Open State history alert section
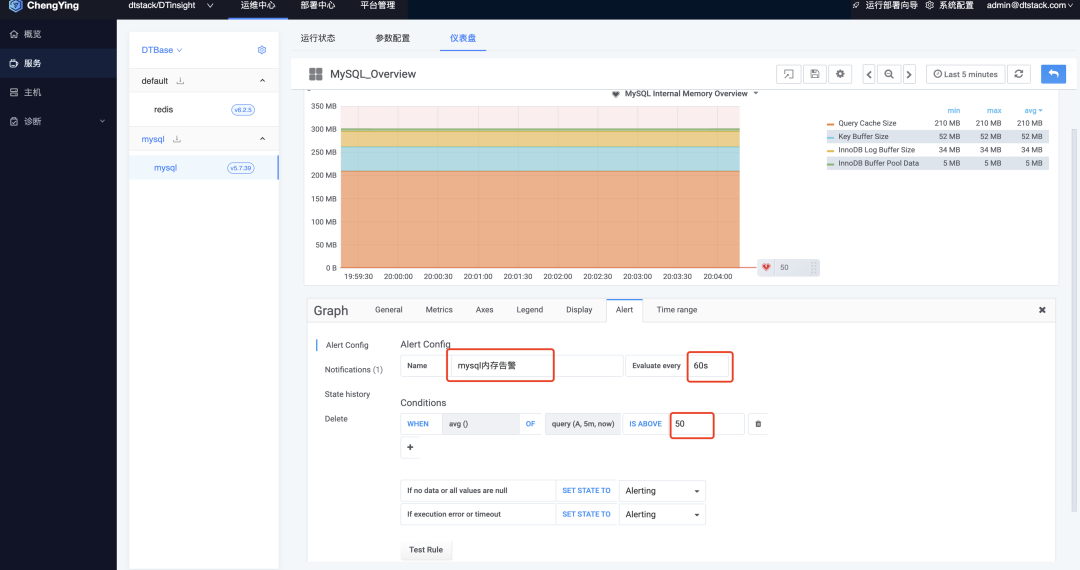This screenshot has height=570, width=1080. tap(347, 394)
